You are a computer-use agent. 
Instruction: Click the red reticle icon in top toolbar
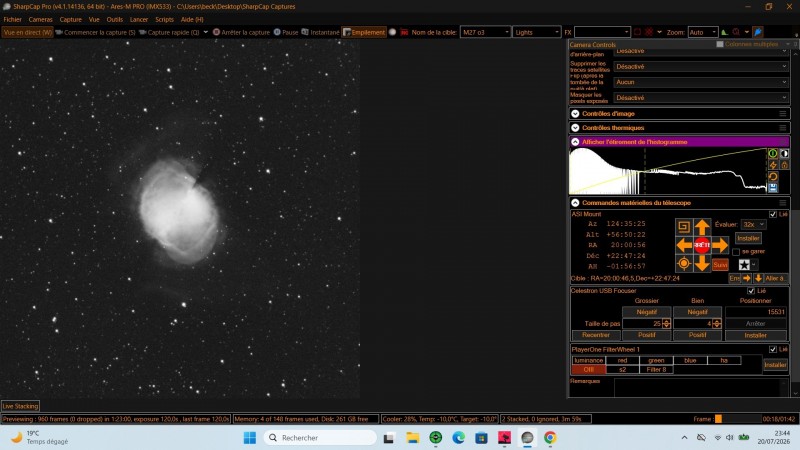point(649,32)
